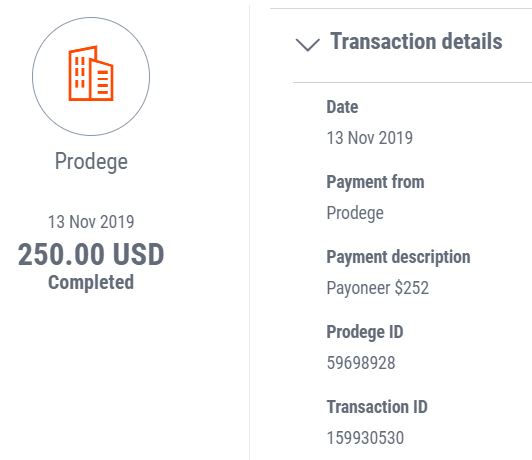Select the Transaction ID number 159930530
Viewport: 532px width, 460px height.
(365, 438)
